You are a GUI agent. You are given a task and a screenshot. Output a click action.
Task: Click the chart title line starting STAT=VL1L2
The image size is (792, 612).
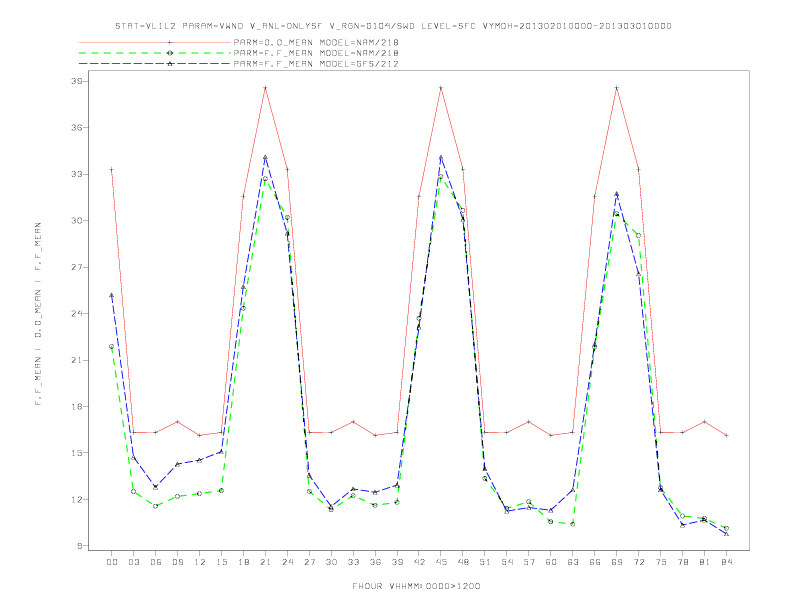(x=393, y=26)
